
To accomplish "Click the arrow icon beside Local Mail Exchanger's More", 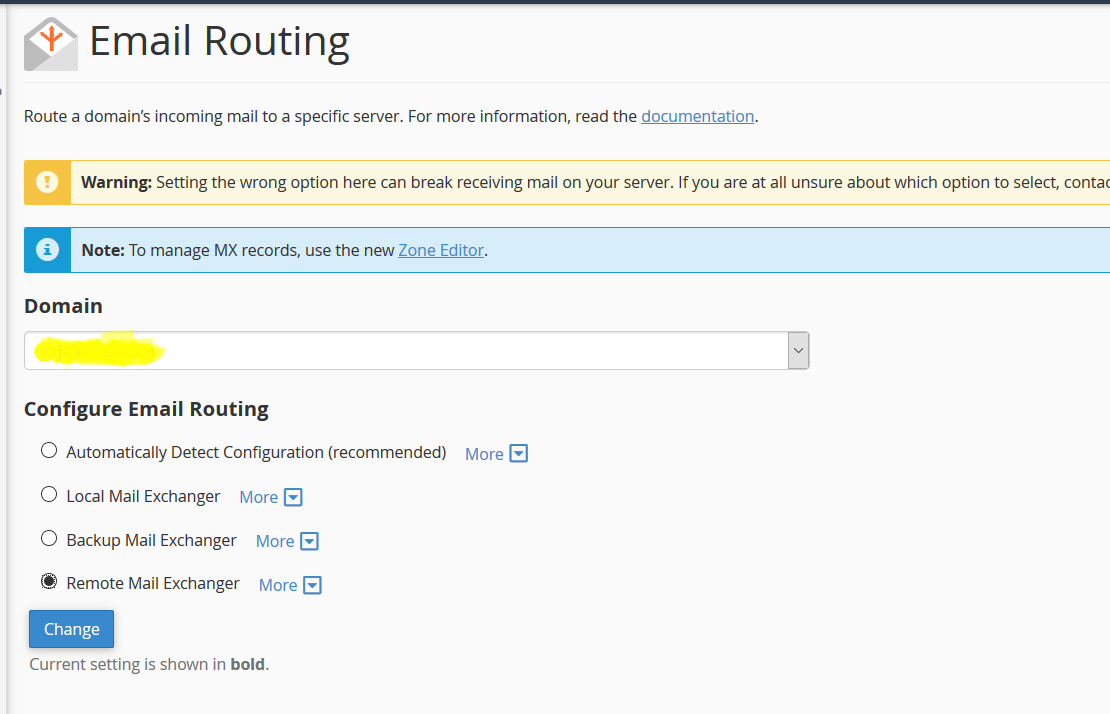I will pyautogui.click(x=293, y=497).
